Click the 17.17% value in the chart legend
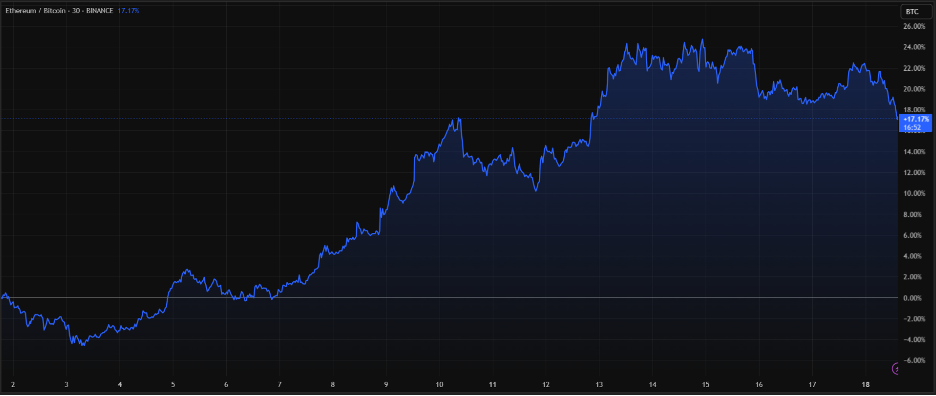 pos(128,11)
